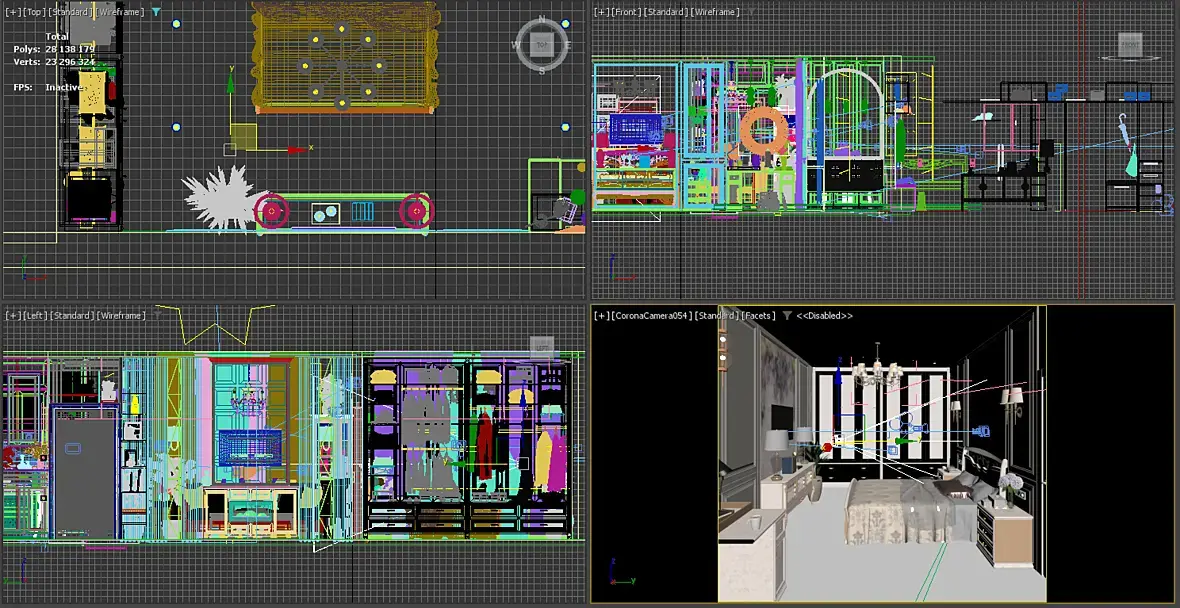Image resolution: width=1180 pixels, height=608 pixels.
Task: Open the [Wireframe] shading menu in Front viewport
Action: [716, 12]
